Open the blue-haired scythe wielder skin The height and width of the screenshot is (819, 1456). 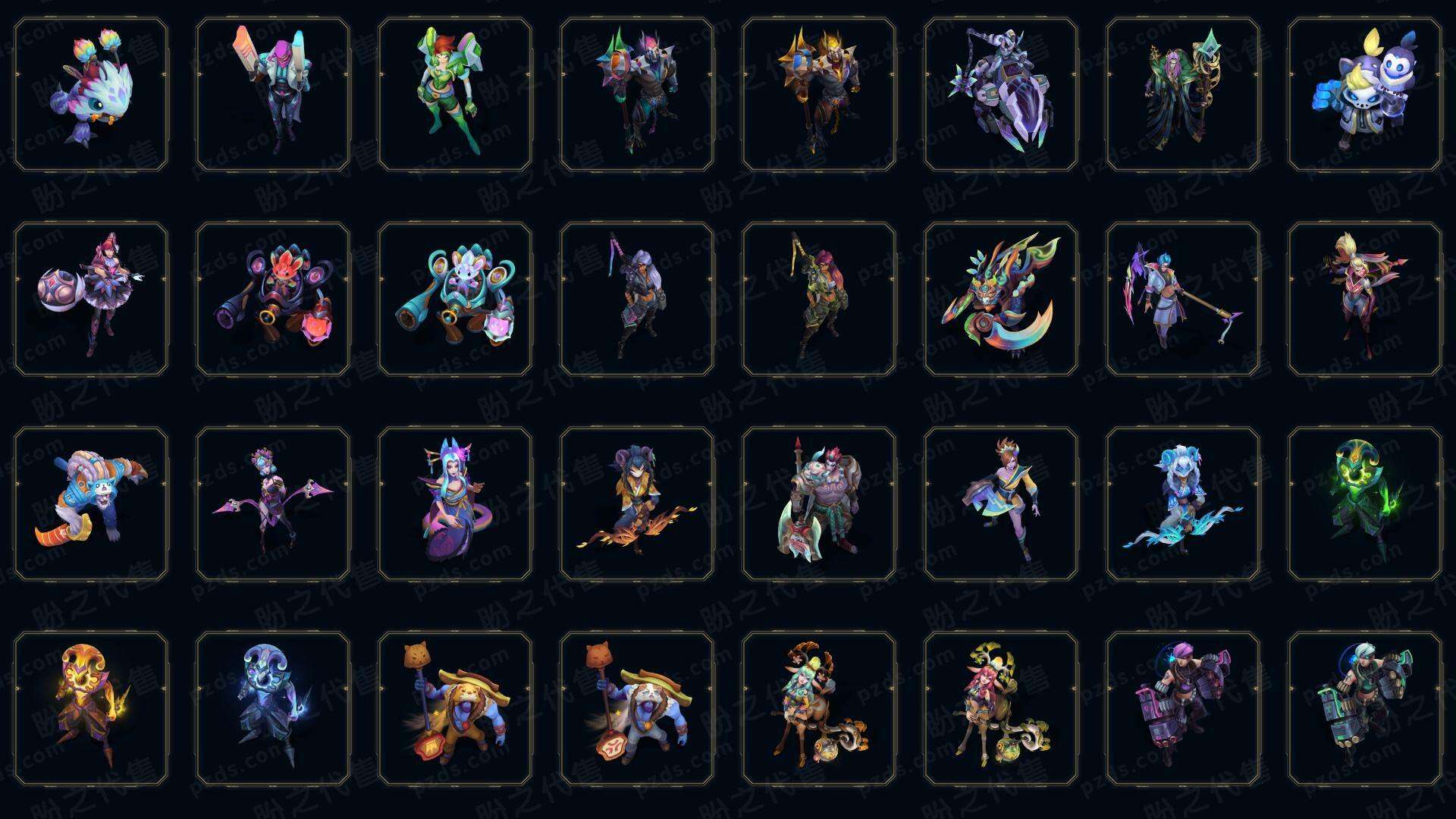1183,300
